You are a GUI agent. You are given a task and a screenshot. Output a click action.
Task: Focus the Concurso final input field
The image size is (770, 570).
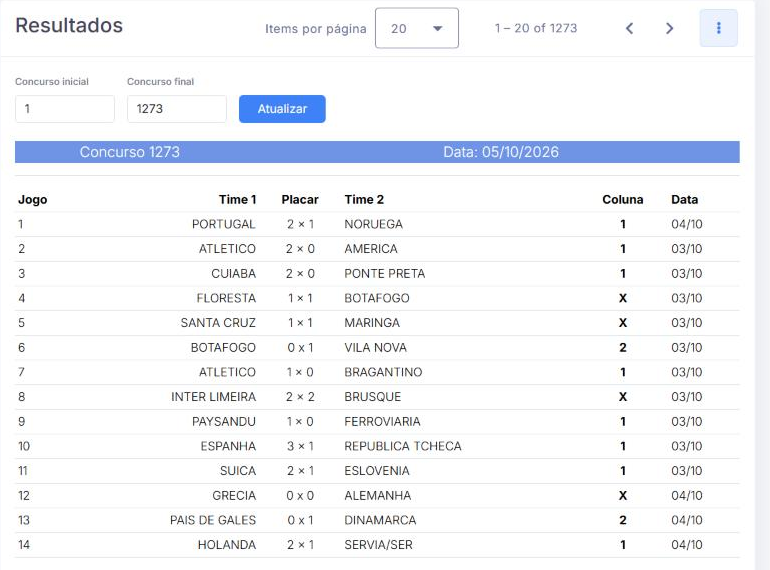[177, 109]
